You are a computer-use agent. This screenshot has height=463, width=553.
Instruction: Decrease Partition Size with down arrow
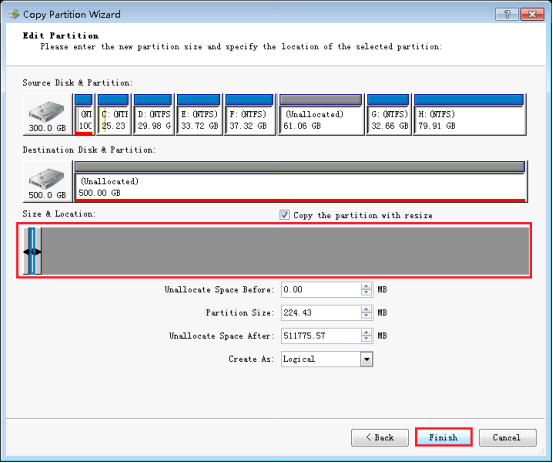367,316
